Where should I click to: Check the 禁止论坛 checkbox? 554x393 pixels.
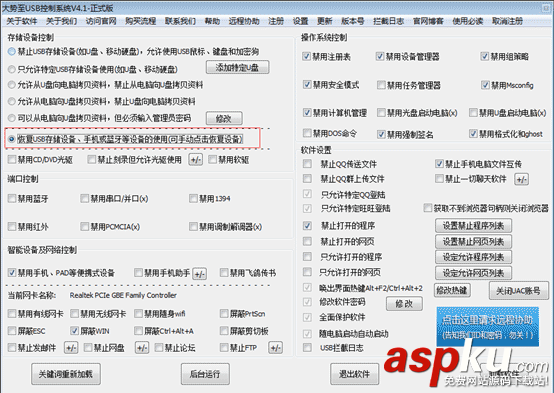[x=159, y=348]
